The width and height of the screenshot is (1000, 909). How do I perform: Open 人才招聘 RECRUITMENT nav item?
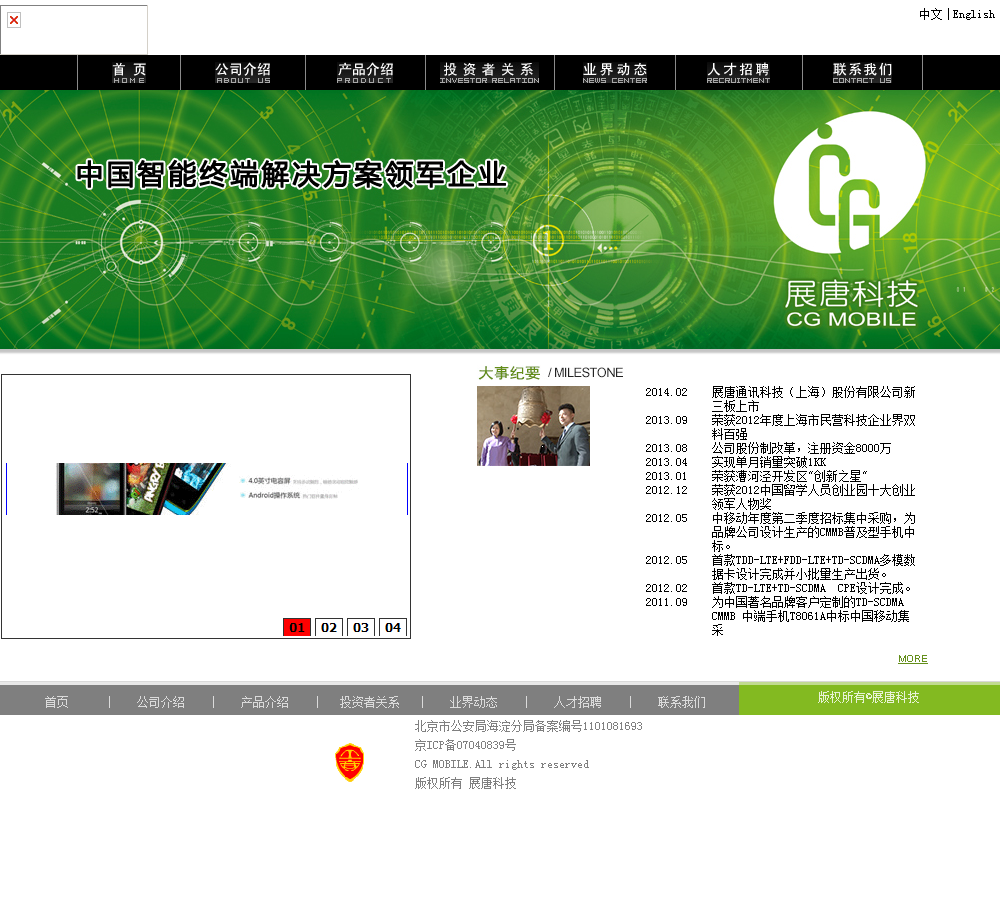pyautogui.click(x=739, y=72)
